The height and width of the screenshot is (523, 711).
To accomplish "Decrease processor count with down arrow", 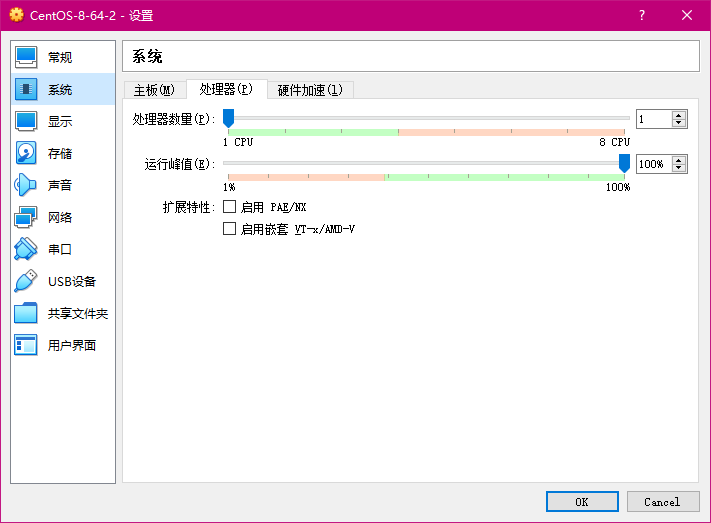I will coord(678,123).
